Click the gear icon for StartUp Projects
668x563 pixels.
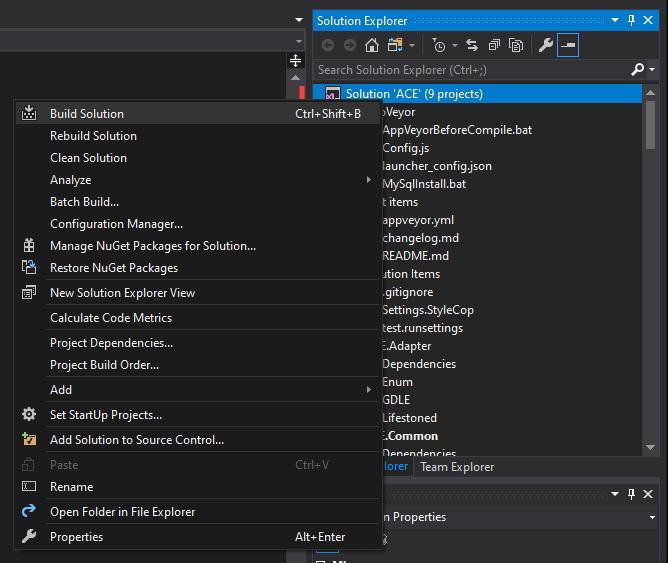click(29, 414)
